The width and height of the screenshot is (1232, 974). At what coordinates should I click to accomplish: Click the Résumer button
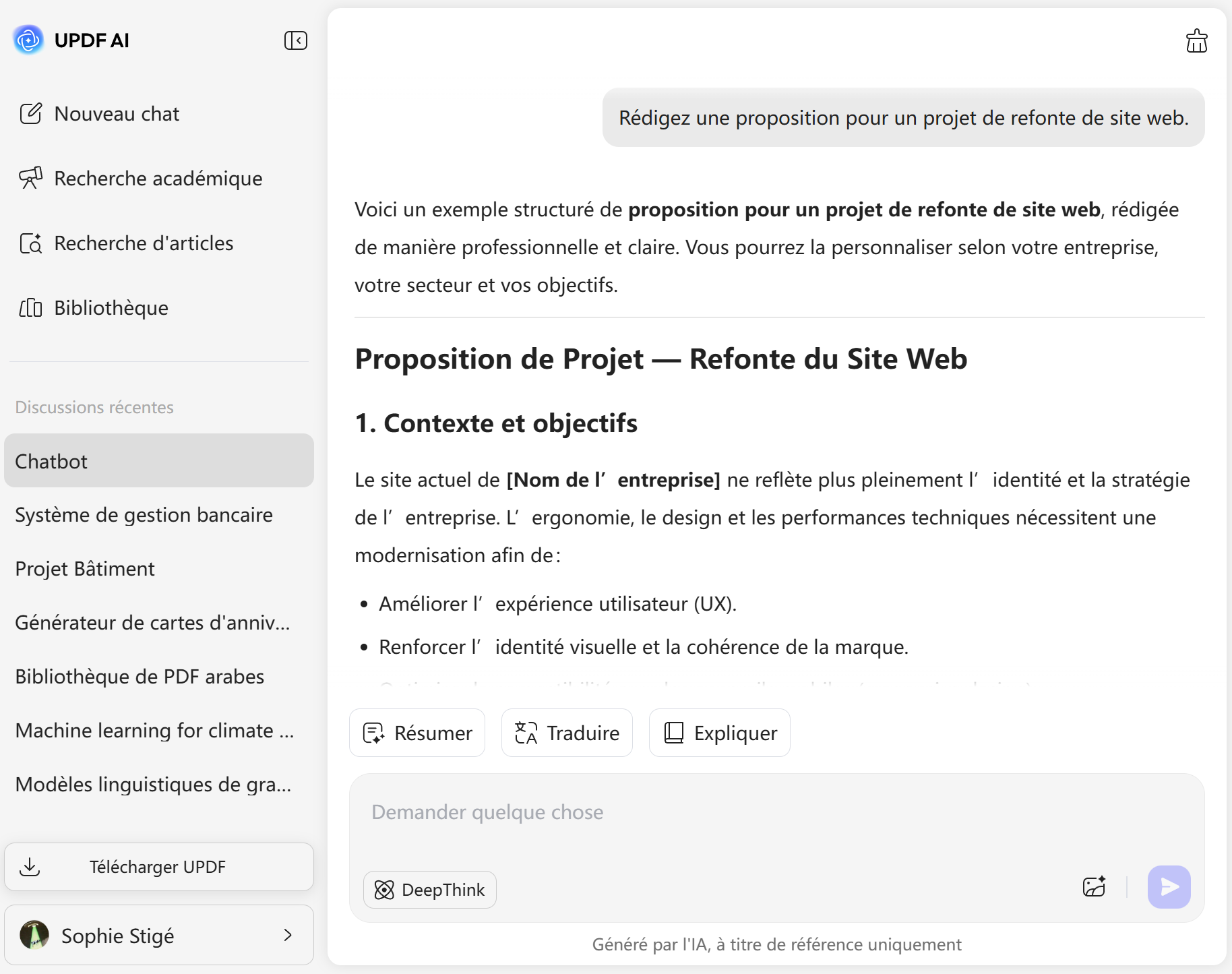tap(417, 733)
